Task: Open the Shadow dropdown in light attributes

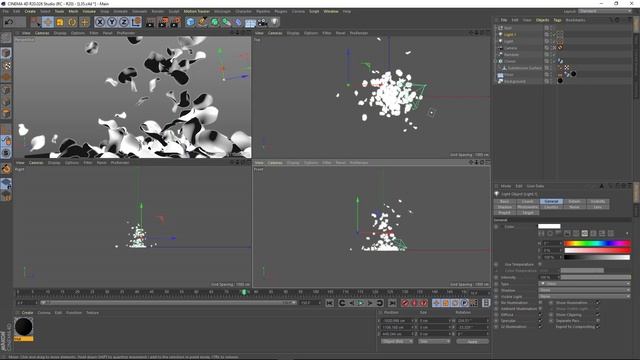Action: 584,290
